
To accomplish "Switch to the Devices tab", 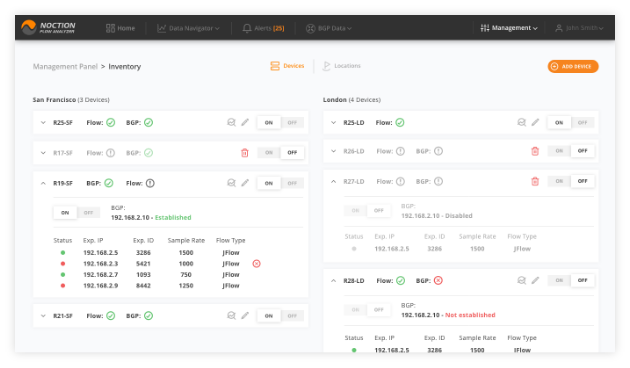I will tap(287, 65).
